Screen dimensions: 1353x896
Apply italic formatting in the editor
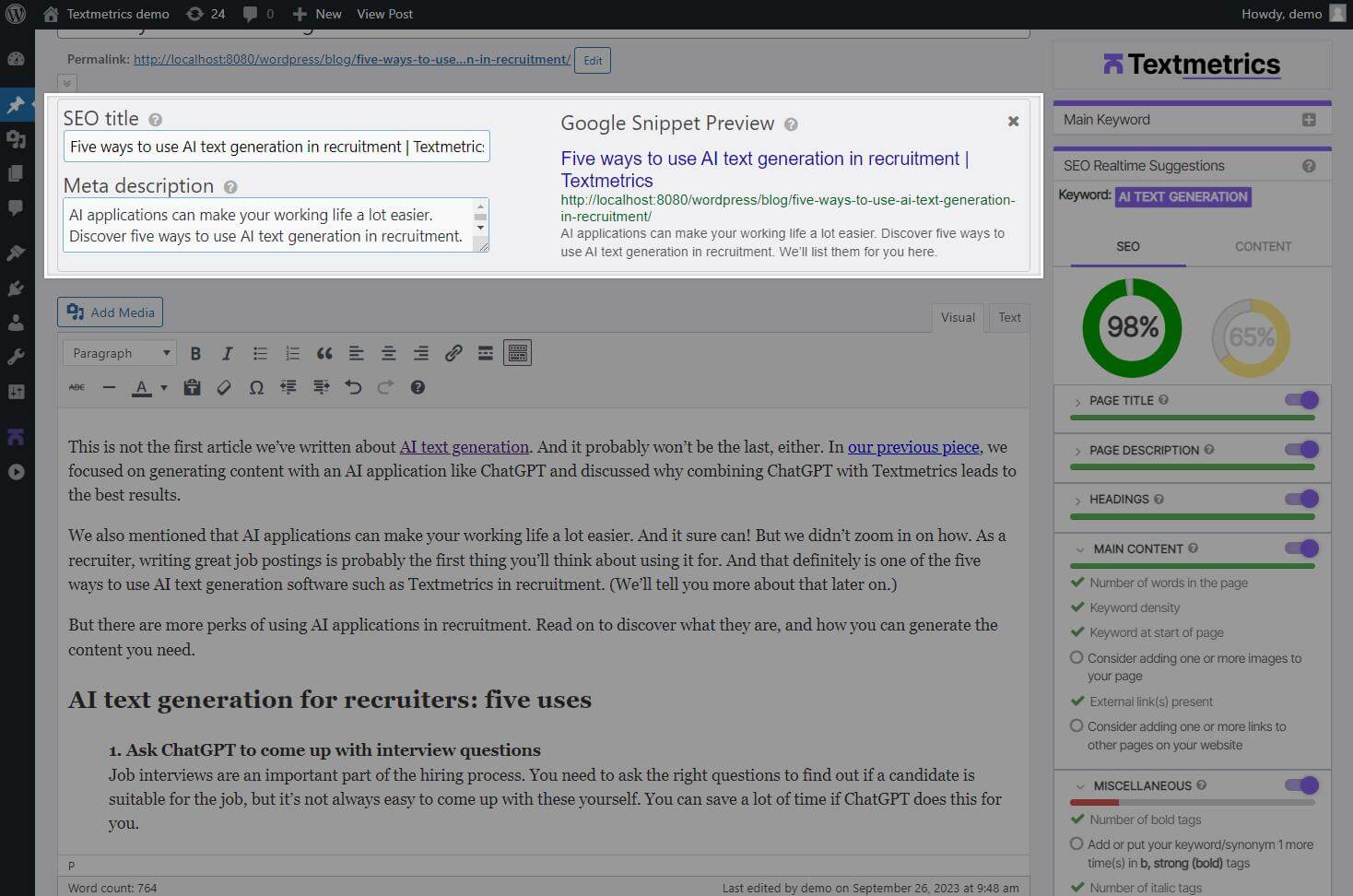pos(227,353)
